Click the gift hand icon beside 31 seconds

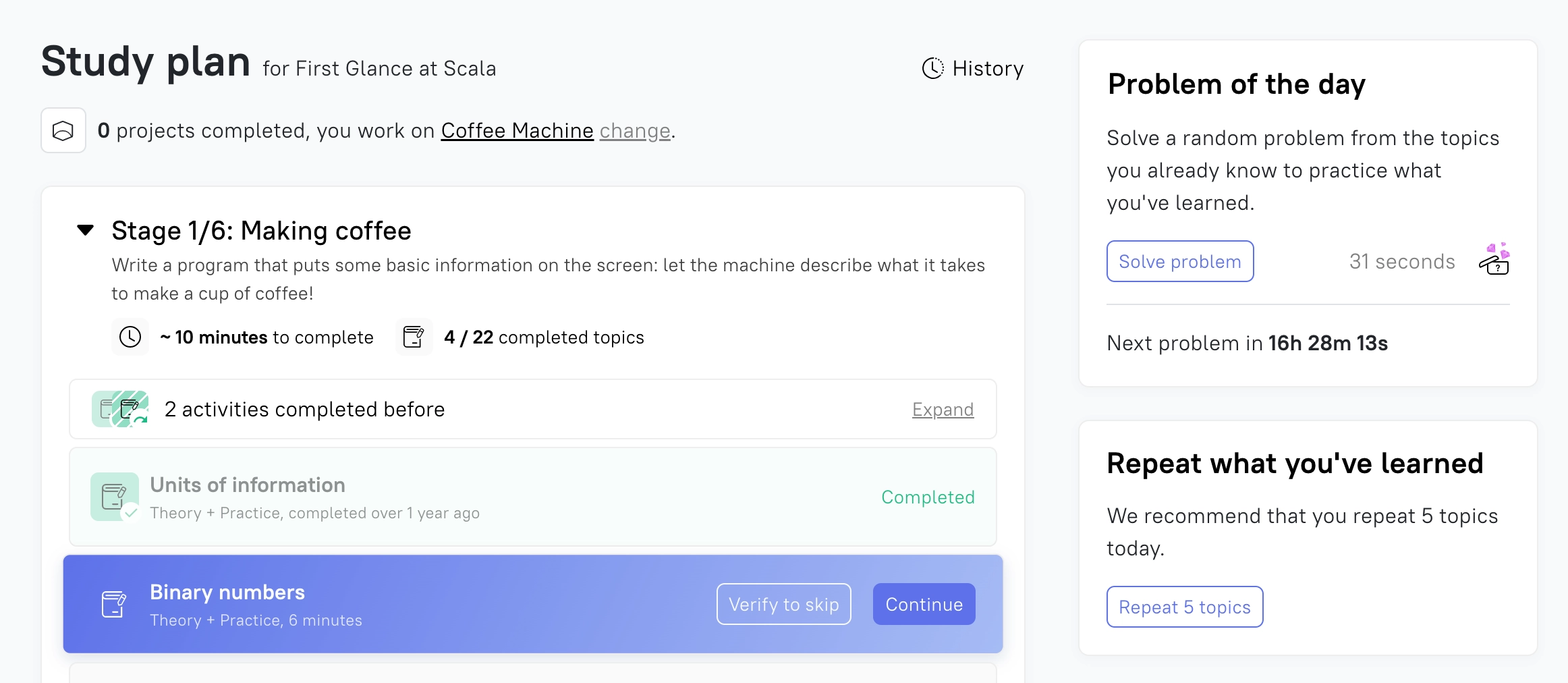tap(1494, 259)
